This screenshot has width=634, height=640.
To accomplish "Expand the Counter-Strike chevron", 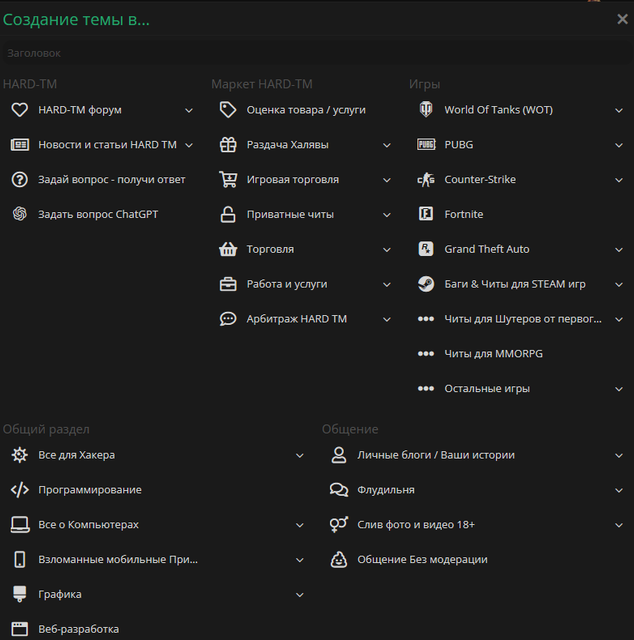I will pyautogui.click(x=619, y=180).
